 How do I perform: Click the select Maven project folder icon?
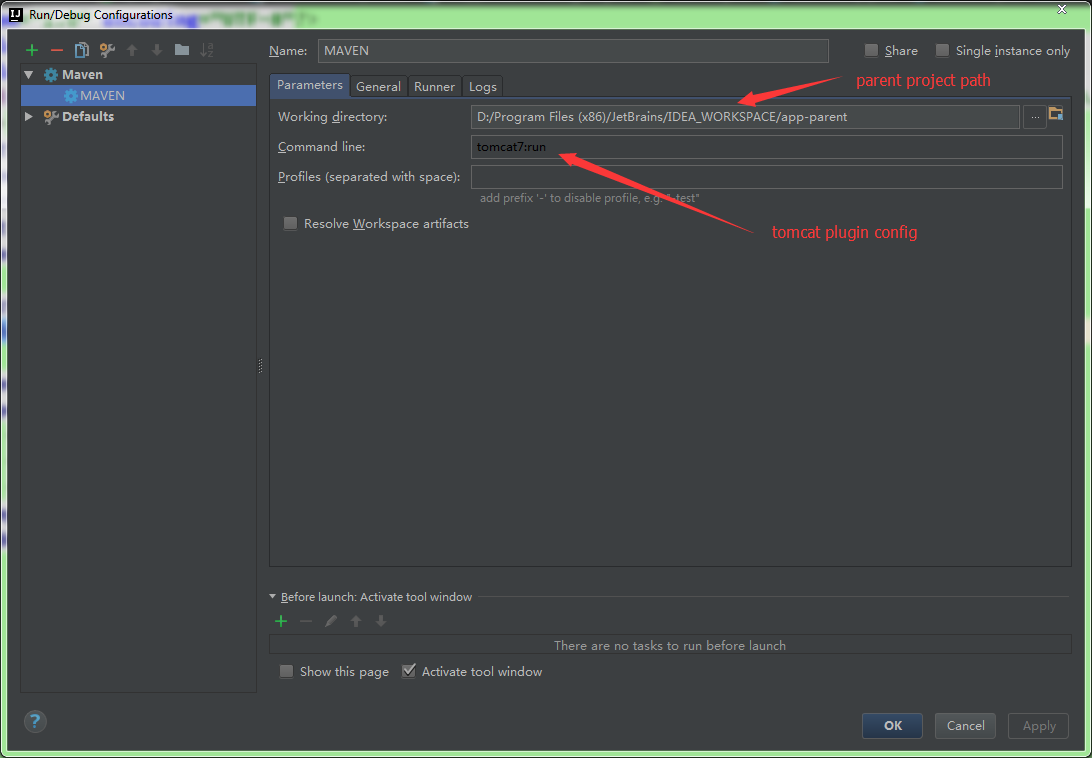(x=1056, y=114)
